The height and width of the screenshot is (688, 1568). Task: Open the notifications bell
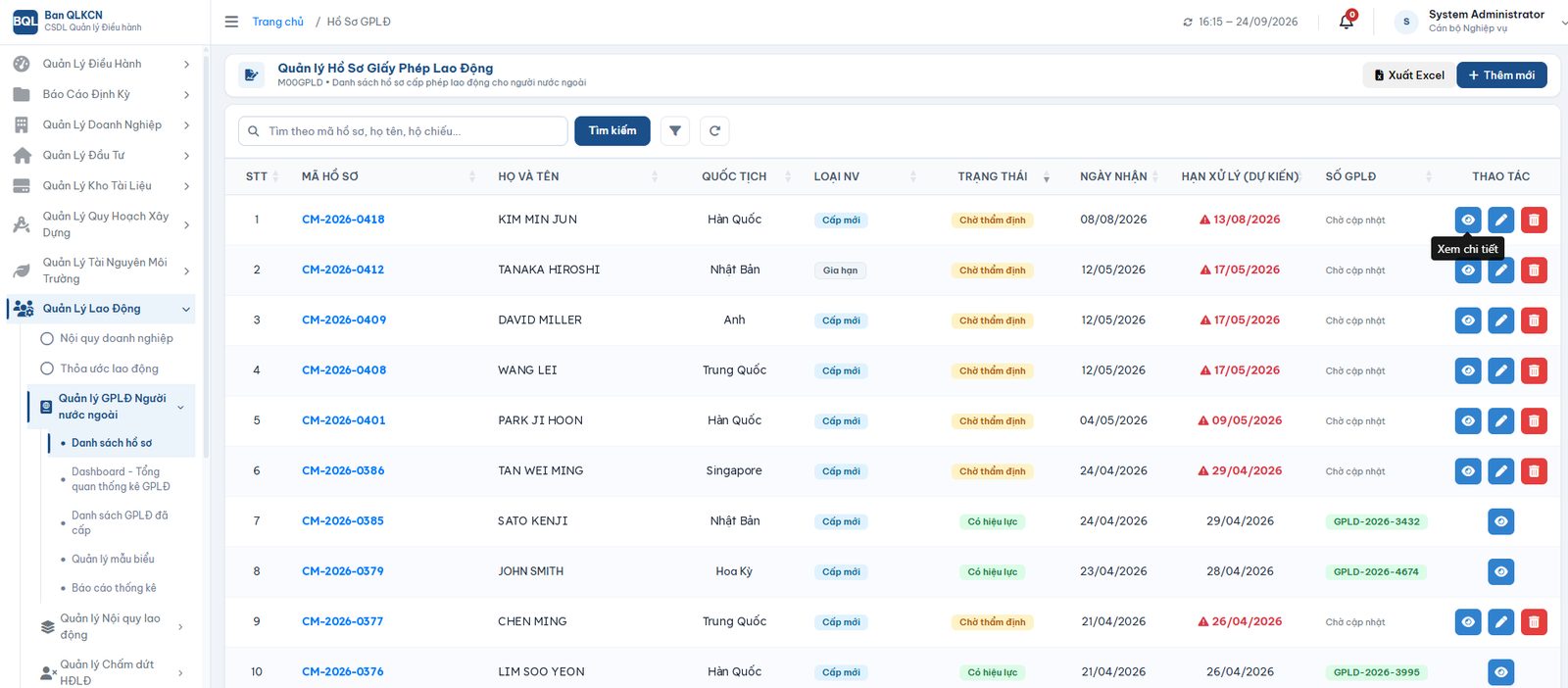tap(1347, 22)
